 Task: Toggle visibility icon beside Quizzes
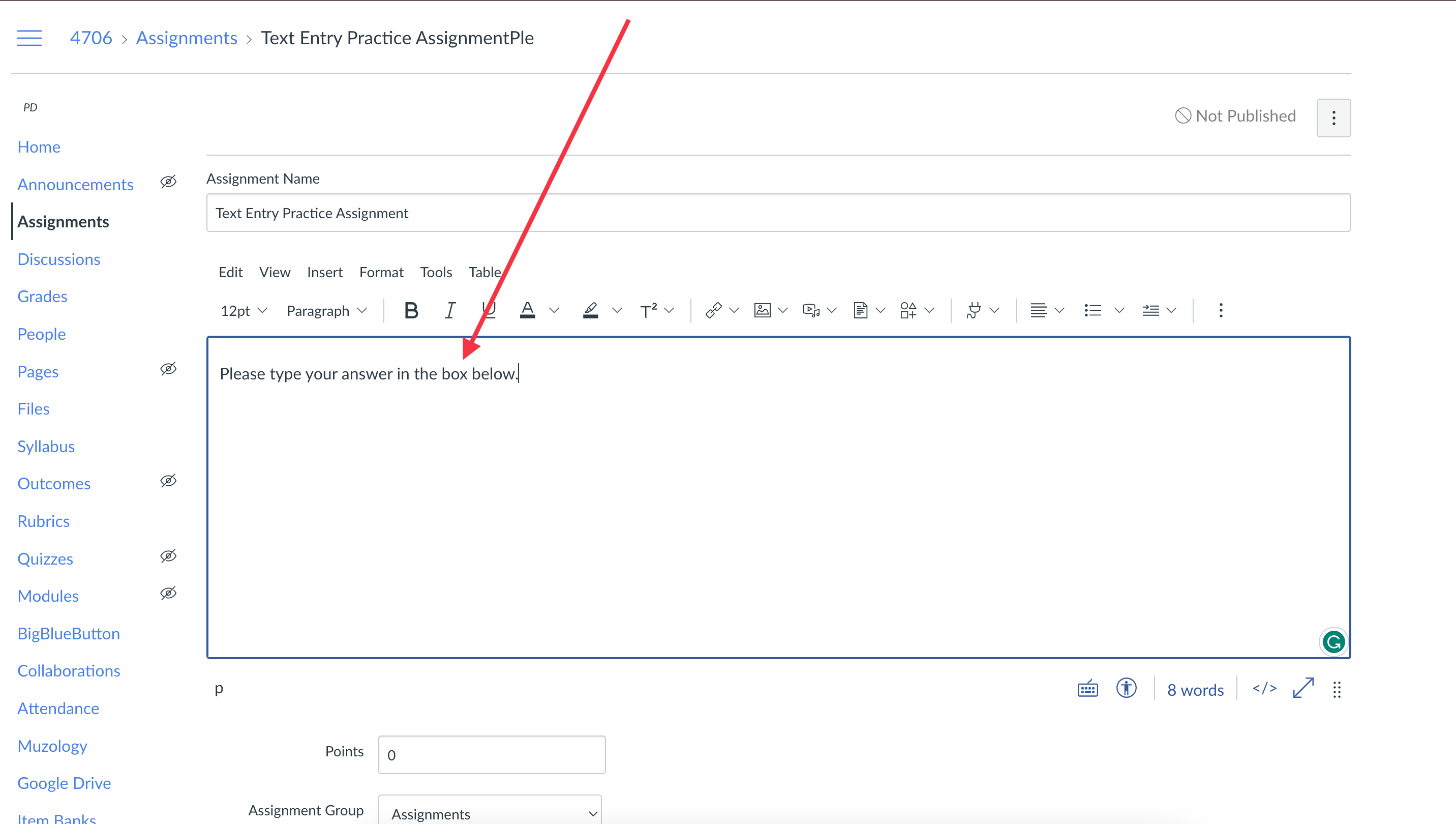tap(168, 556)
